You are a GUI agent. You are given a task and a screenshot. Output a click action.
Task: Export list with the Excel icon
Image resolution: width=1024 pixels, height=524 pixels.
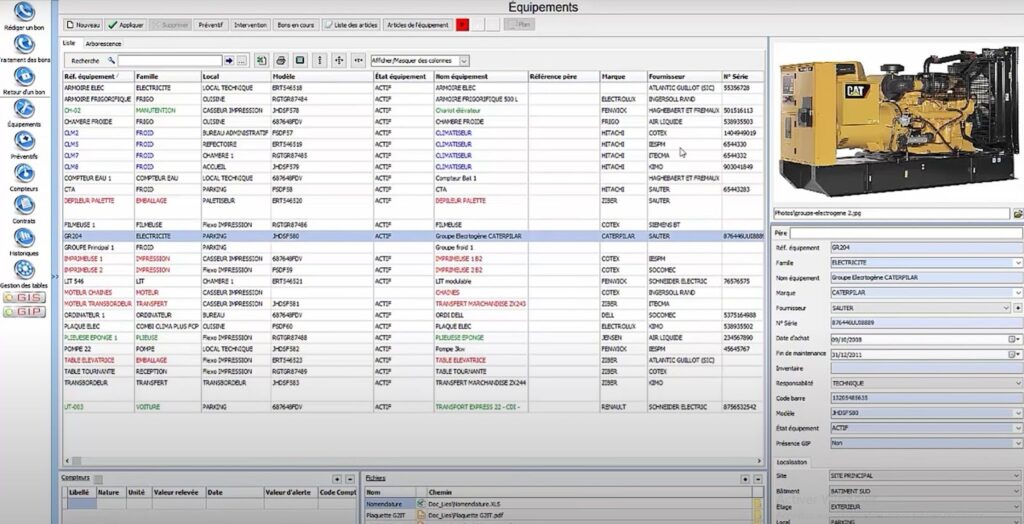click(261, 60)
